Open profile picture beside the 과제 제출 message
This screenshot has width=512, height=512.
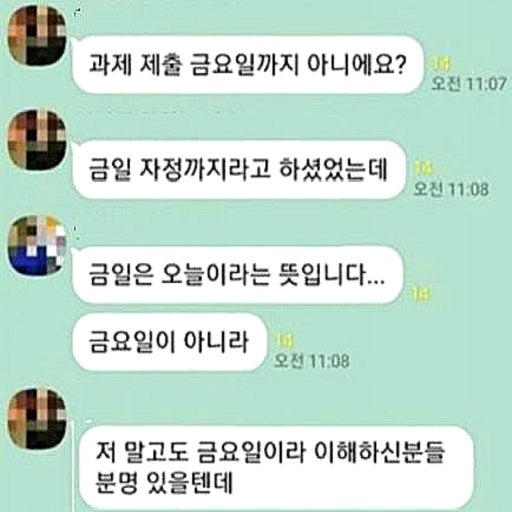coord(37,35)
